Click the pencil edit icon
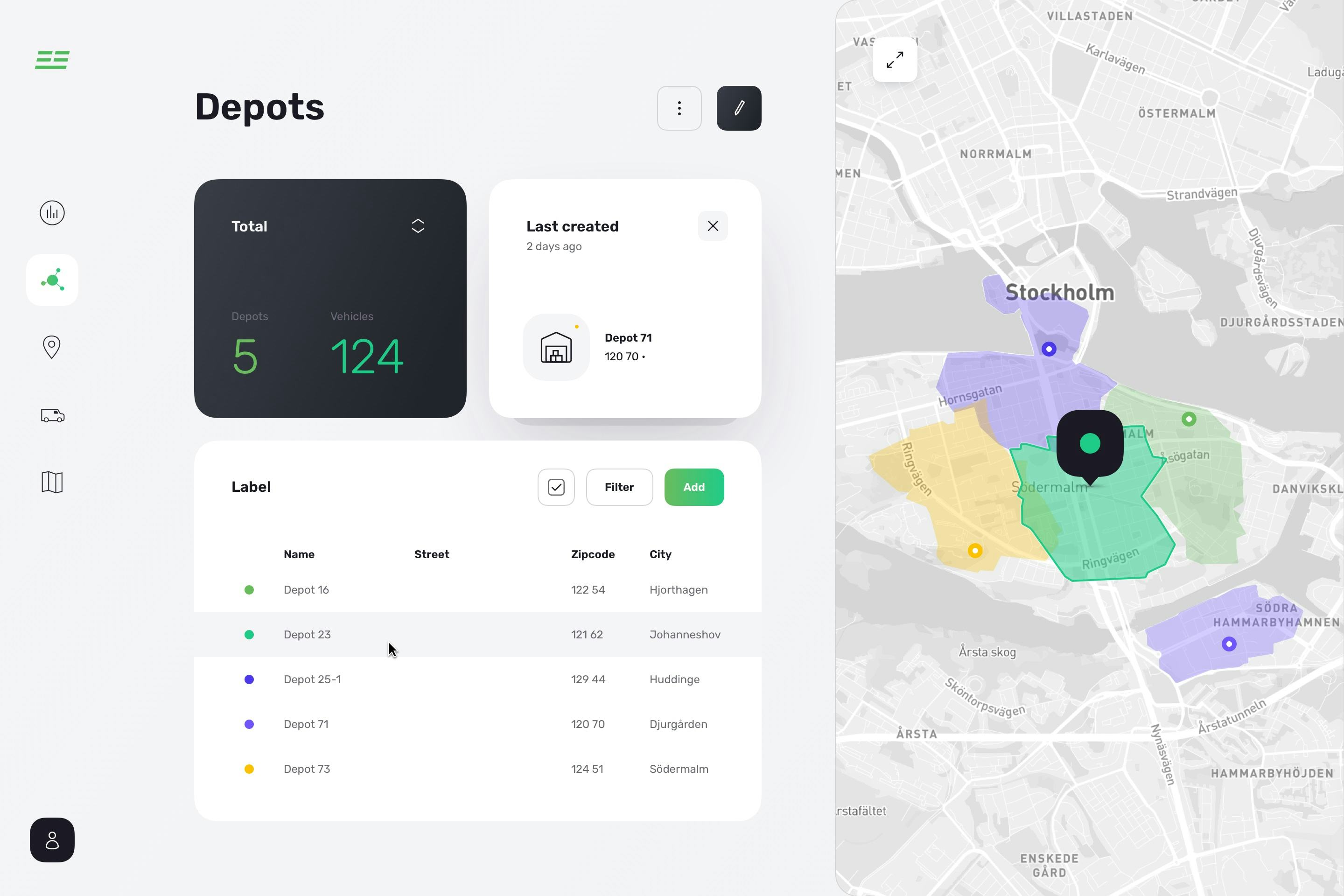Screen dimensions: 1344x896 point(739,108)
